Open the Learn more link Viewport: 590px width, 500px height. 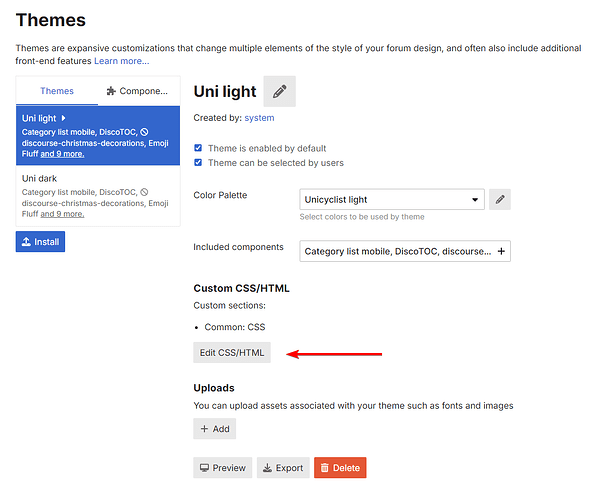click(122, 61)
